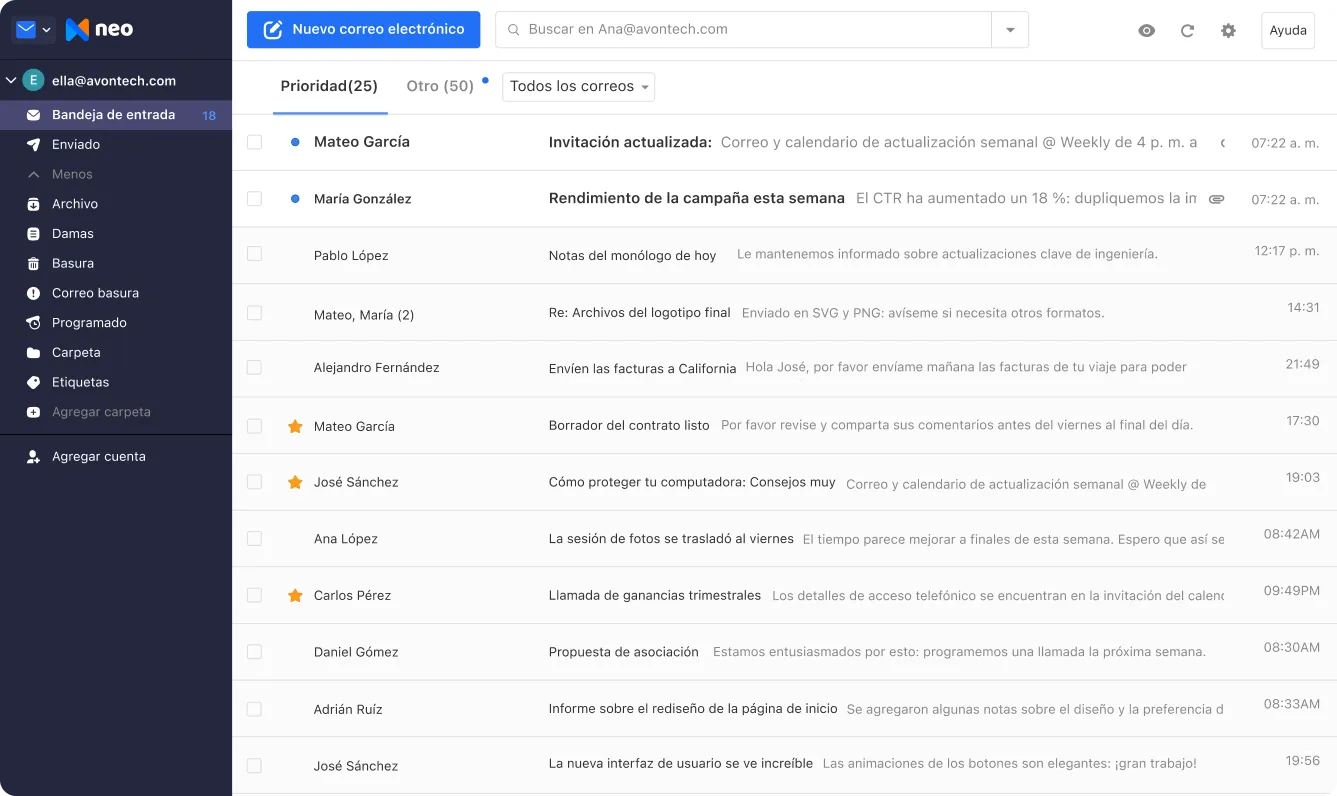Screen dimensions: 1337x796
Task: Open settings gear icon
Action: (x=1228, y=31)
